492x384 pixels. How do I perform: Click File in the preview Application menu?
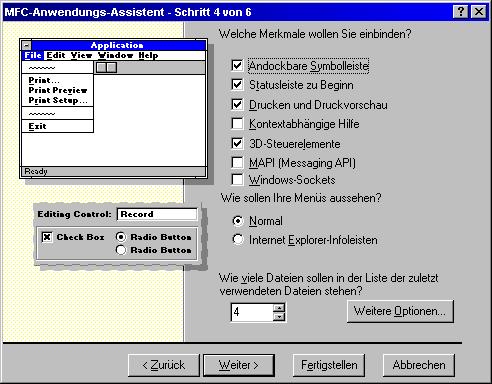33,55
